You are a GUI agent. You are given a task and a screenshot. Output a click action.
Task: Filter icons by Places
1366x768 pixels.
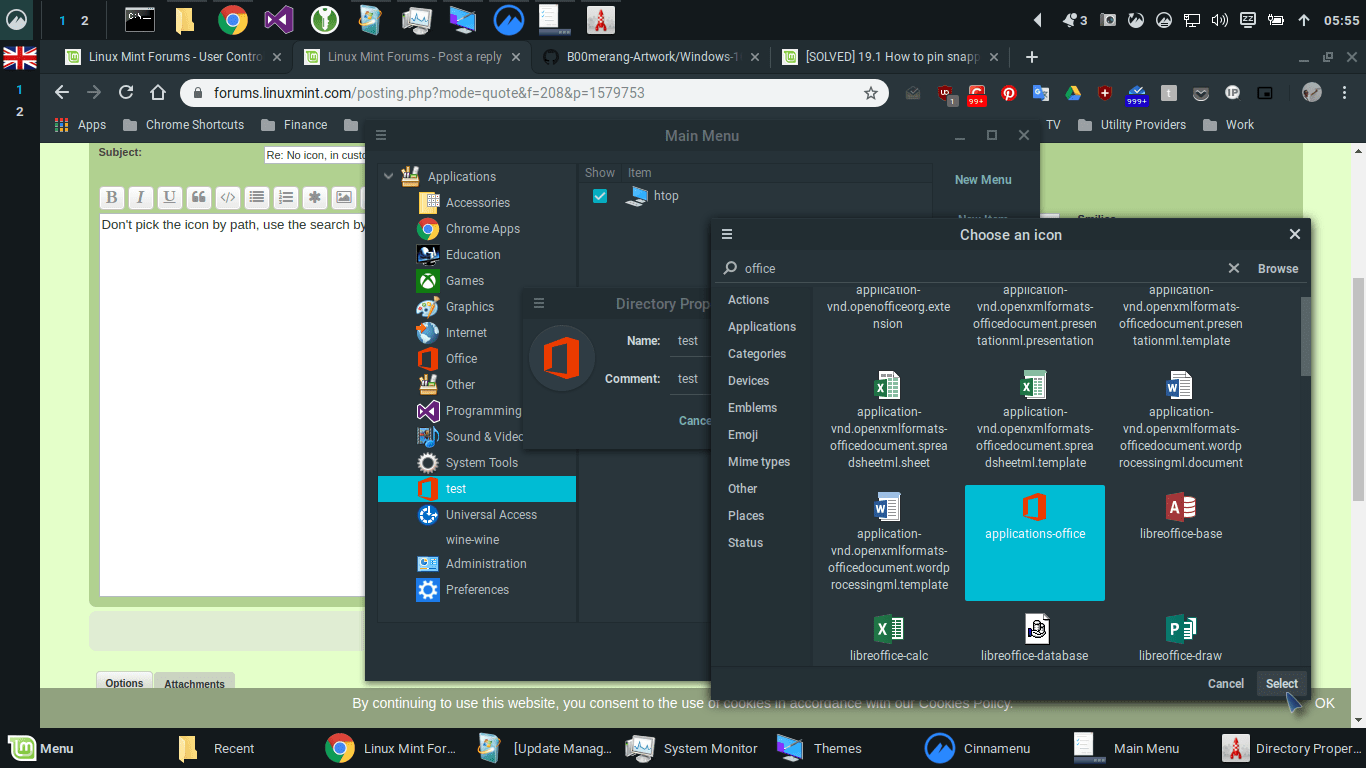pyautogui.click(x=746, y=516)
